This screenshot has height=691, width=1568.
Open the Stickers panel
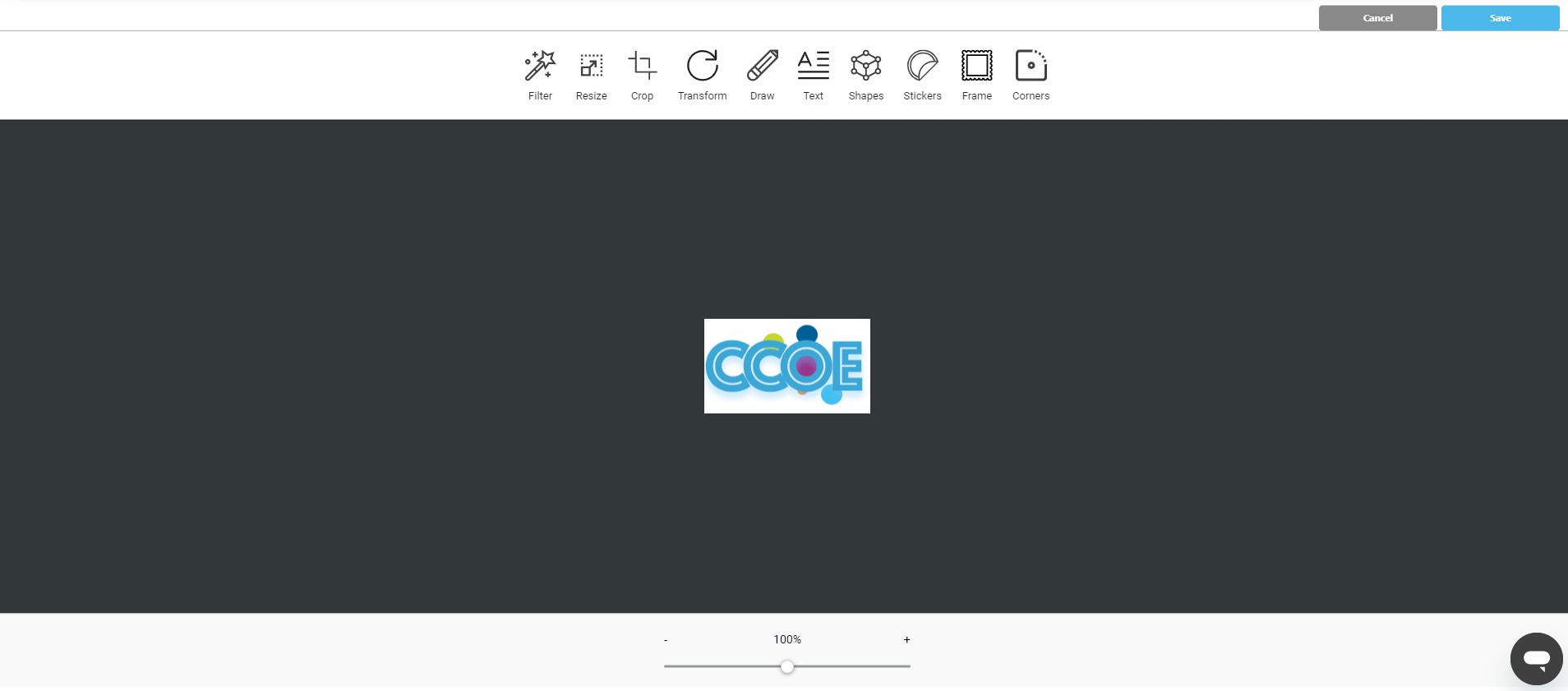tap(922, 75)
